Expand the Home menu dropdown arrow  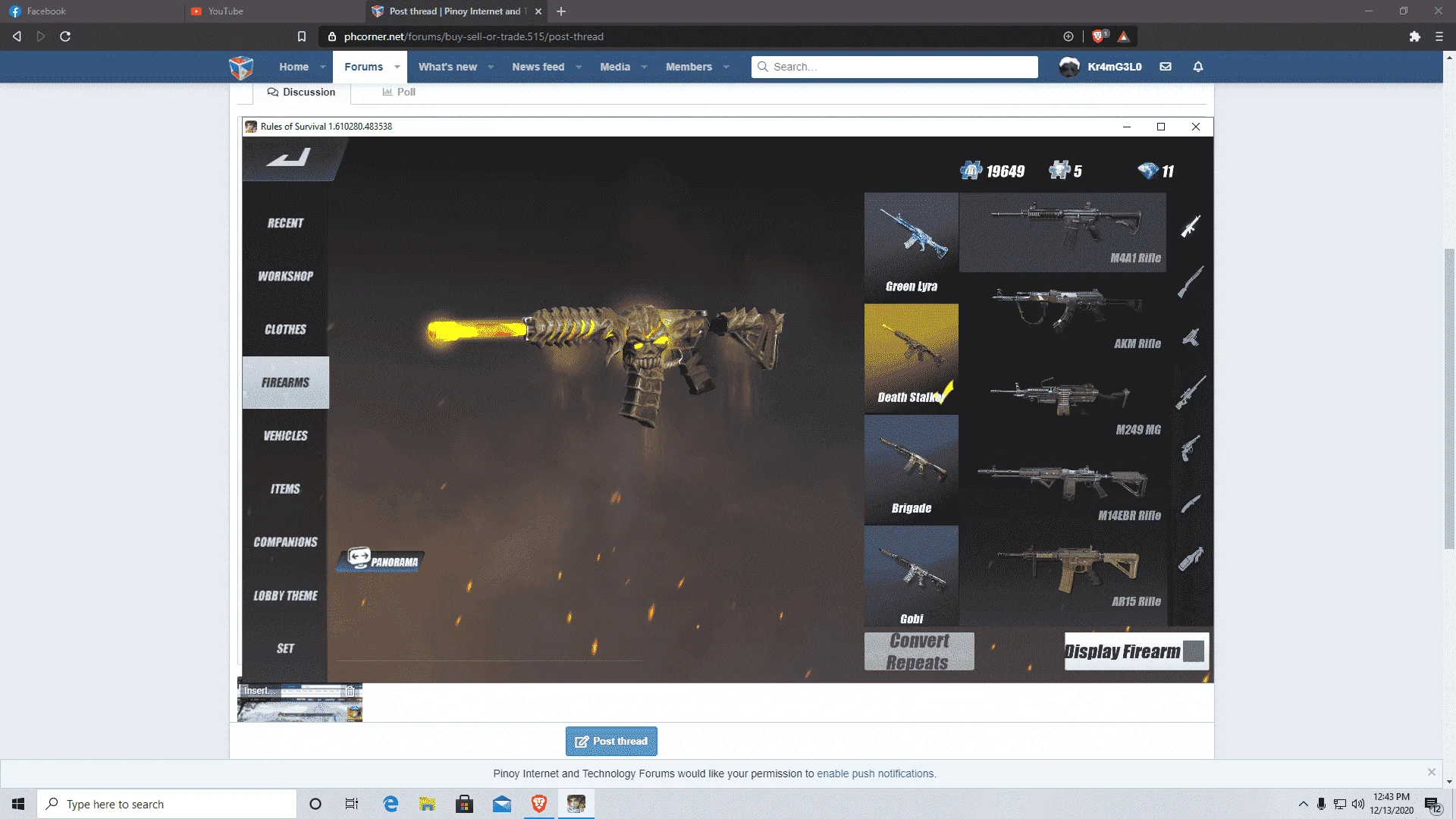[322, 67]
